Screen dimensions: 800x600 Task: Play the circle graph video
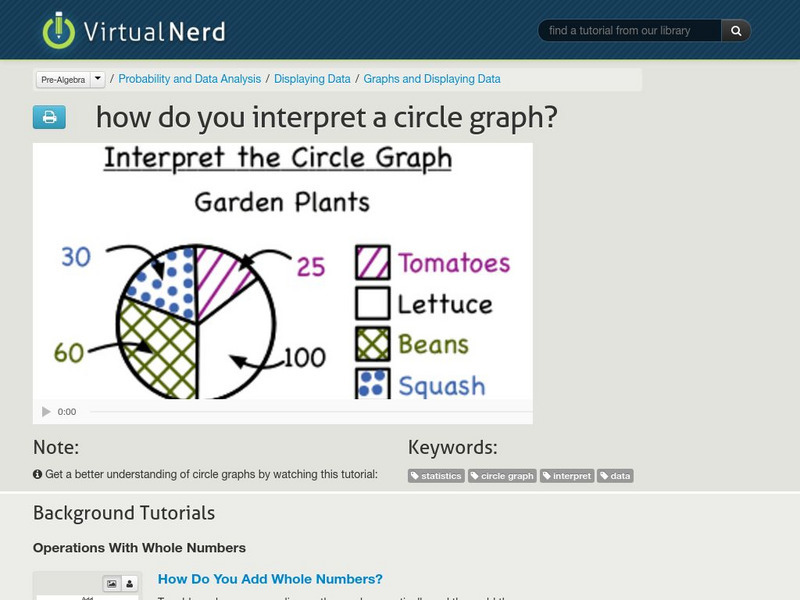pos(46,411)
